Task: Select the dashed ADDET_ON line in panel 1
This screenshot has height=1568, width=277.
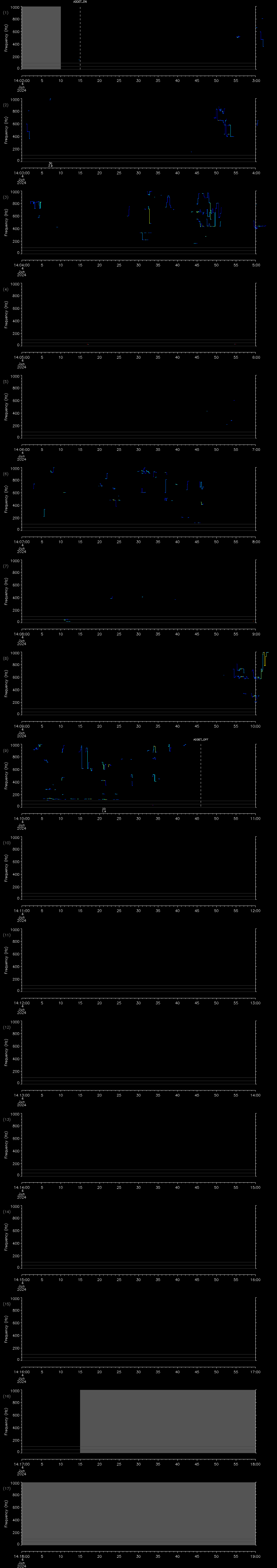Action: (x=80, y=38)
